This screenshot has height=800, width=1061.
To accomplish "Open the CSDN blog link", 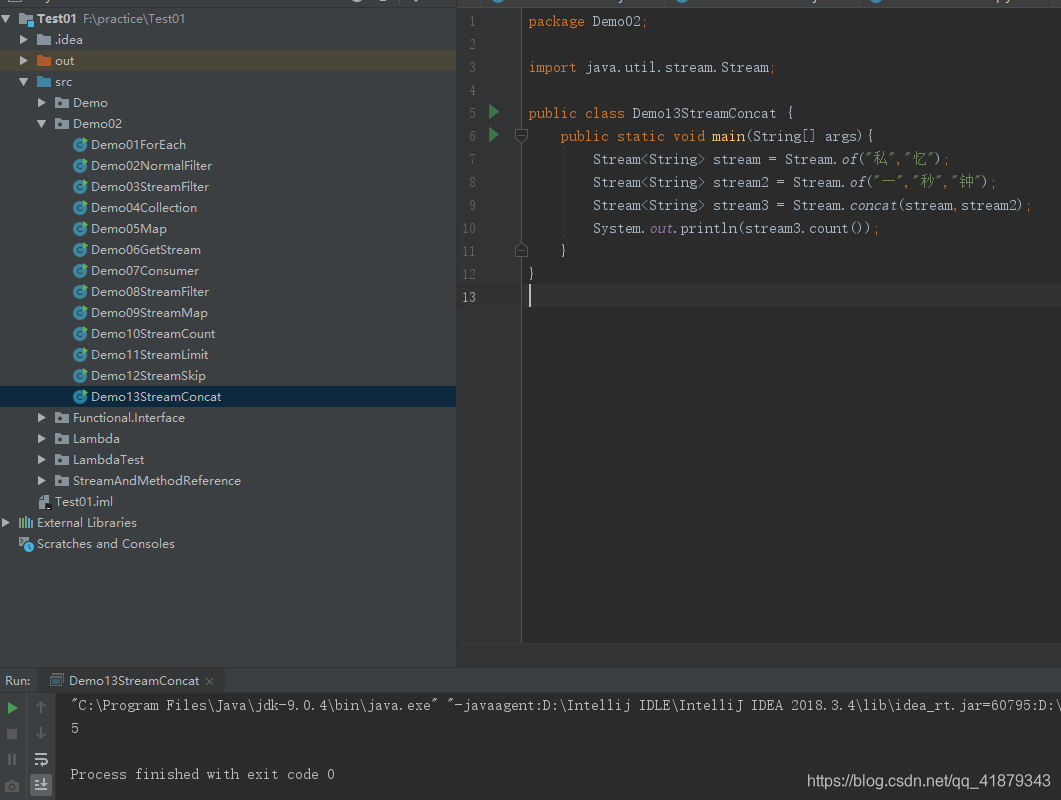I will tap(928, 780).
